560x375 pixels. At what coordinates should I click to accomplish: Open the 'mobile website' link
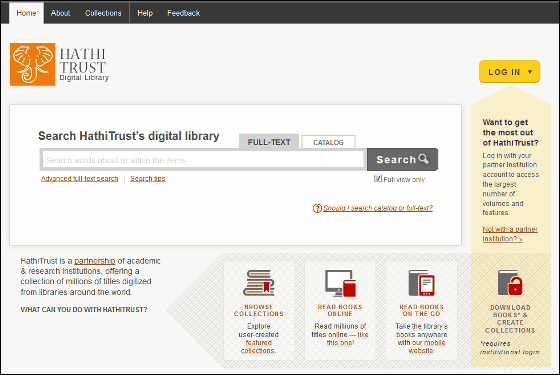click(x=426, y=346)
